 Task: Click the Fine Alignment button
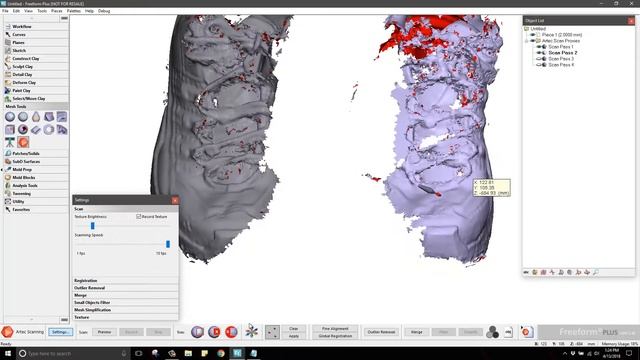click(x=335, y=328)
